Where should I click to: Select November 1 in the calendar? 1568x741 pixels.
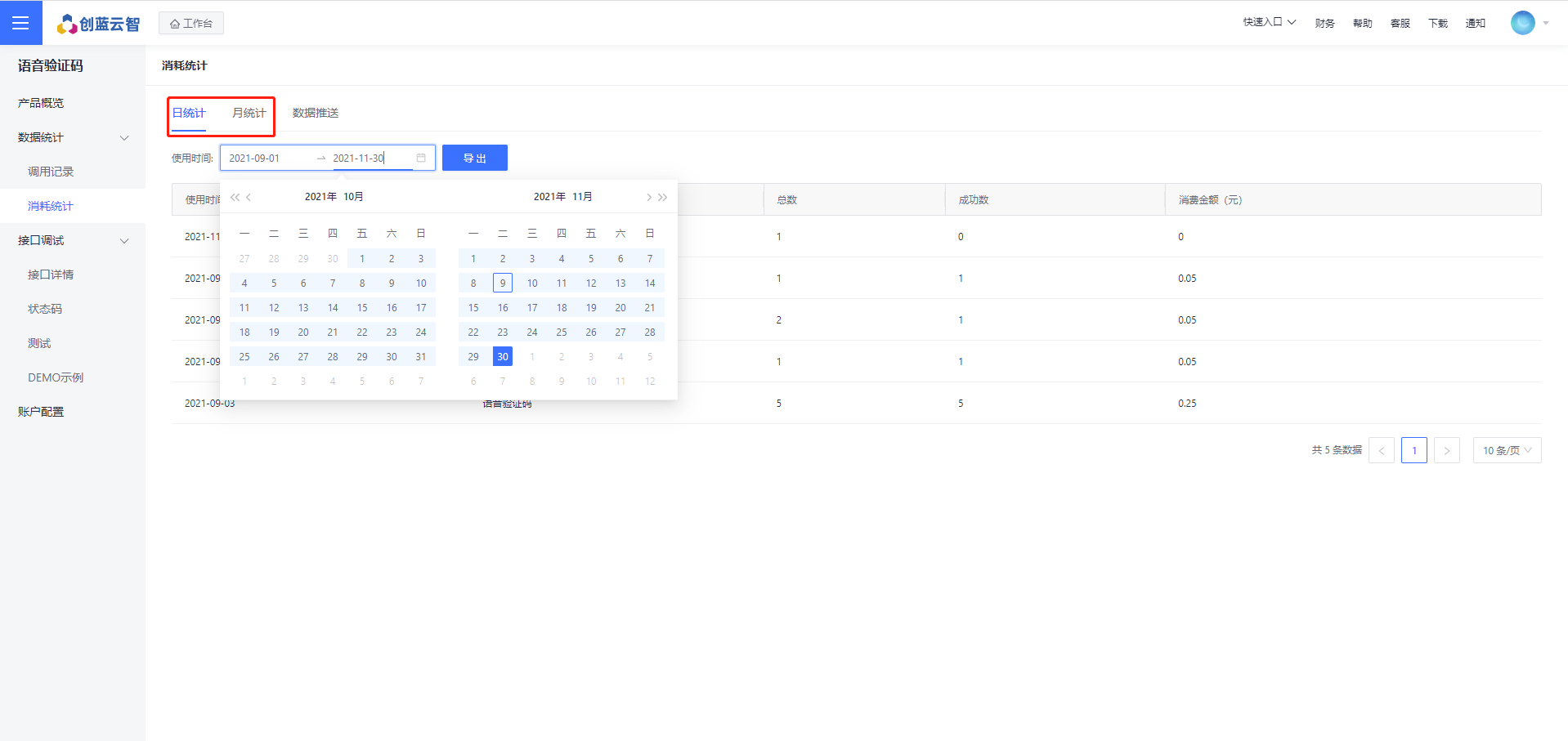[473, 259]
